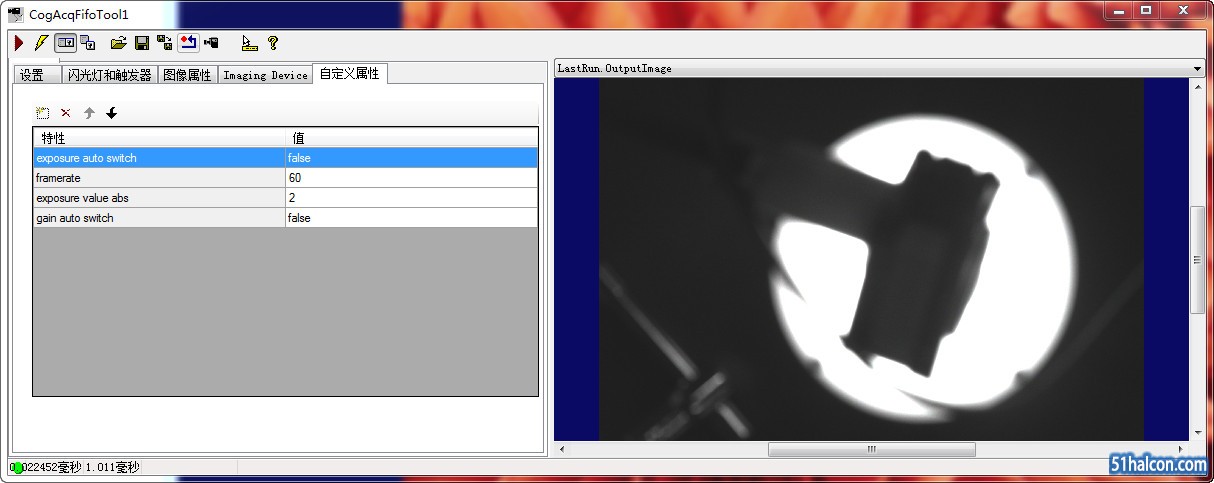Expand the LastRun.OutputImage dropdown
The image size is (1214, 483).
click(x=1197, y=69)
